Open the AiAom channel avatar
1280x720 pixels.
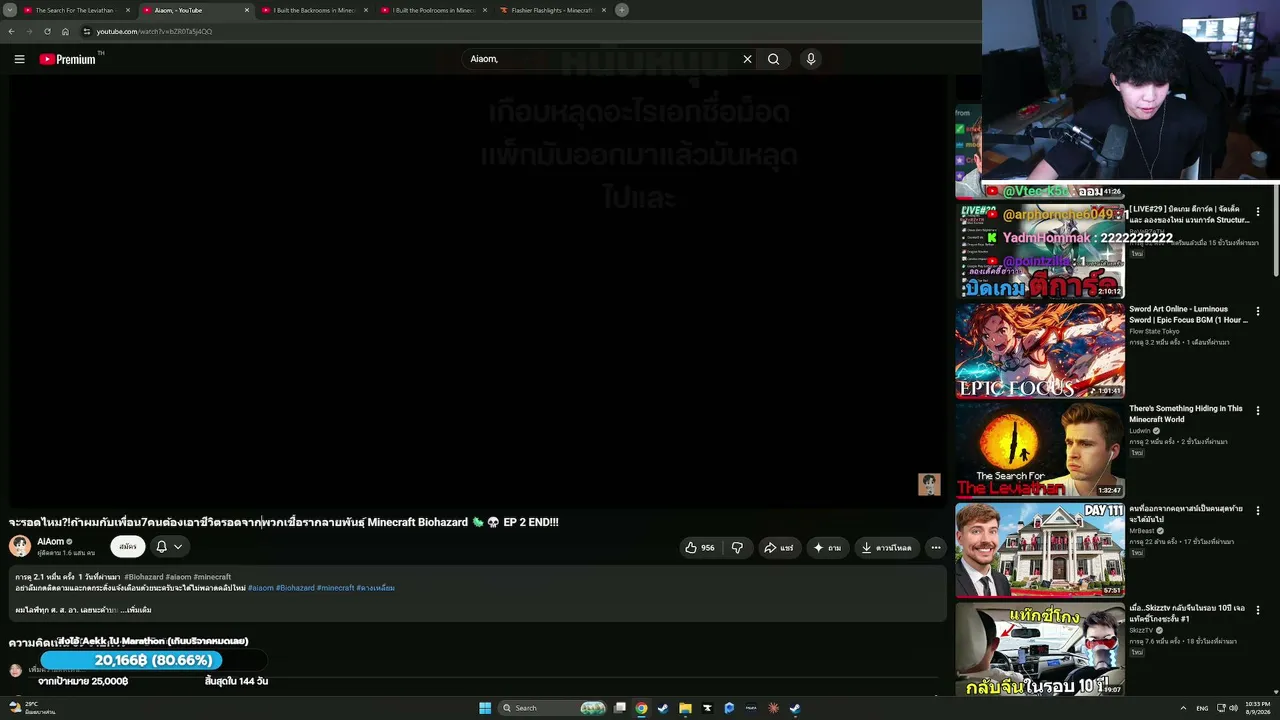pos(20,546)
